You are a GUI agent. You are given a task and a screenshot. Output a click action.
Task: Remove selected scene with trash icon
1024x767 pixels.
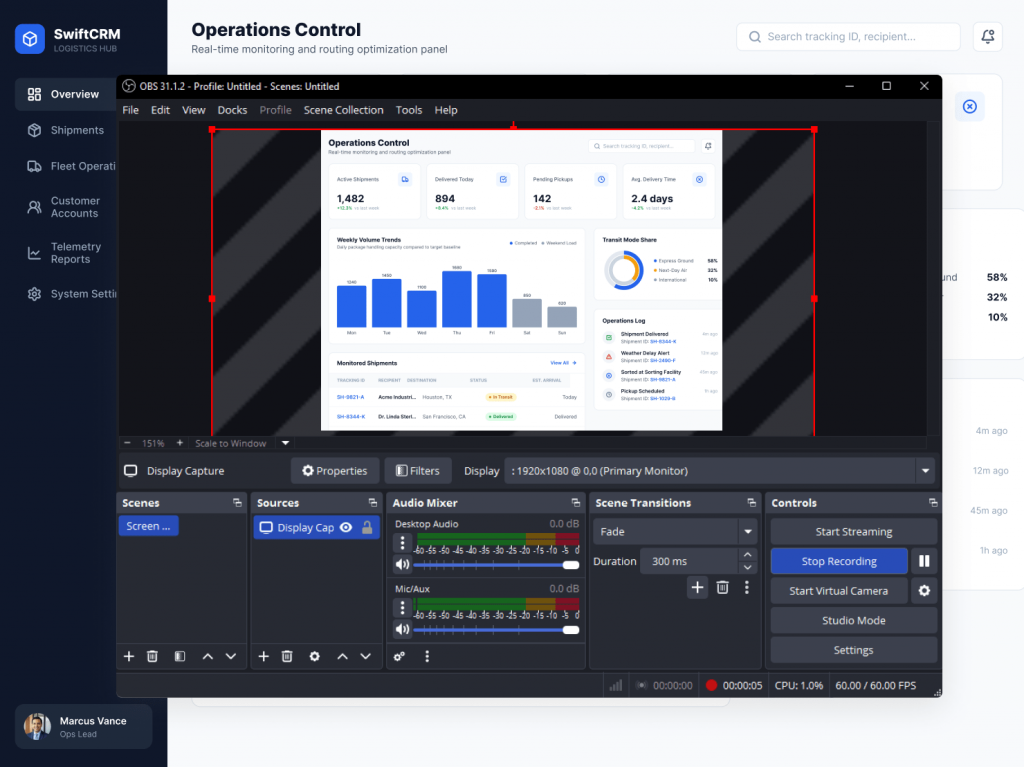pyautogui.click(x=152, y=656)
